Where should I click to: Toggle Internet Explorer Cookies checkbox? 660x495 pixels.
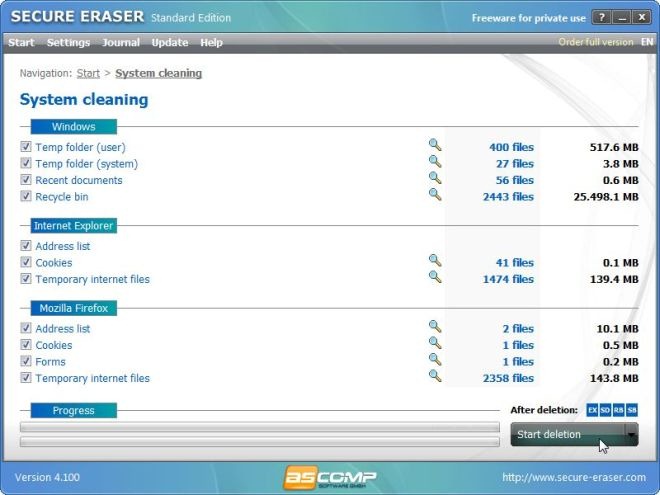[26, 262]
